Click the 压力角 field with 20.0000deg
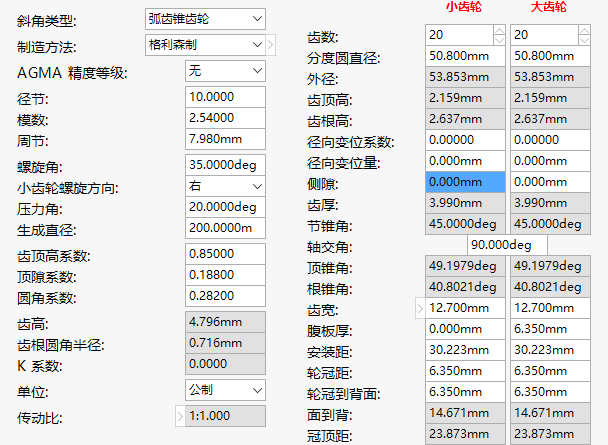This screenshot has height=445, width=608. [225, 207]
